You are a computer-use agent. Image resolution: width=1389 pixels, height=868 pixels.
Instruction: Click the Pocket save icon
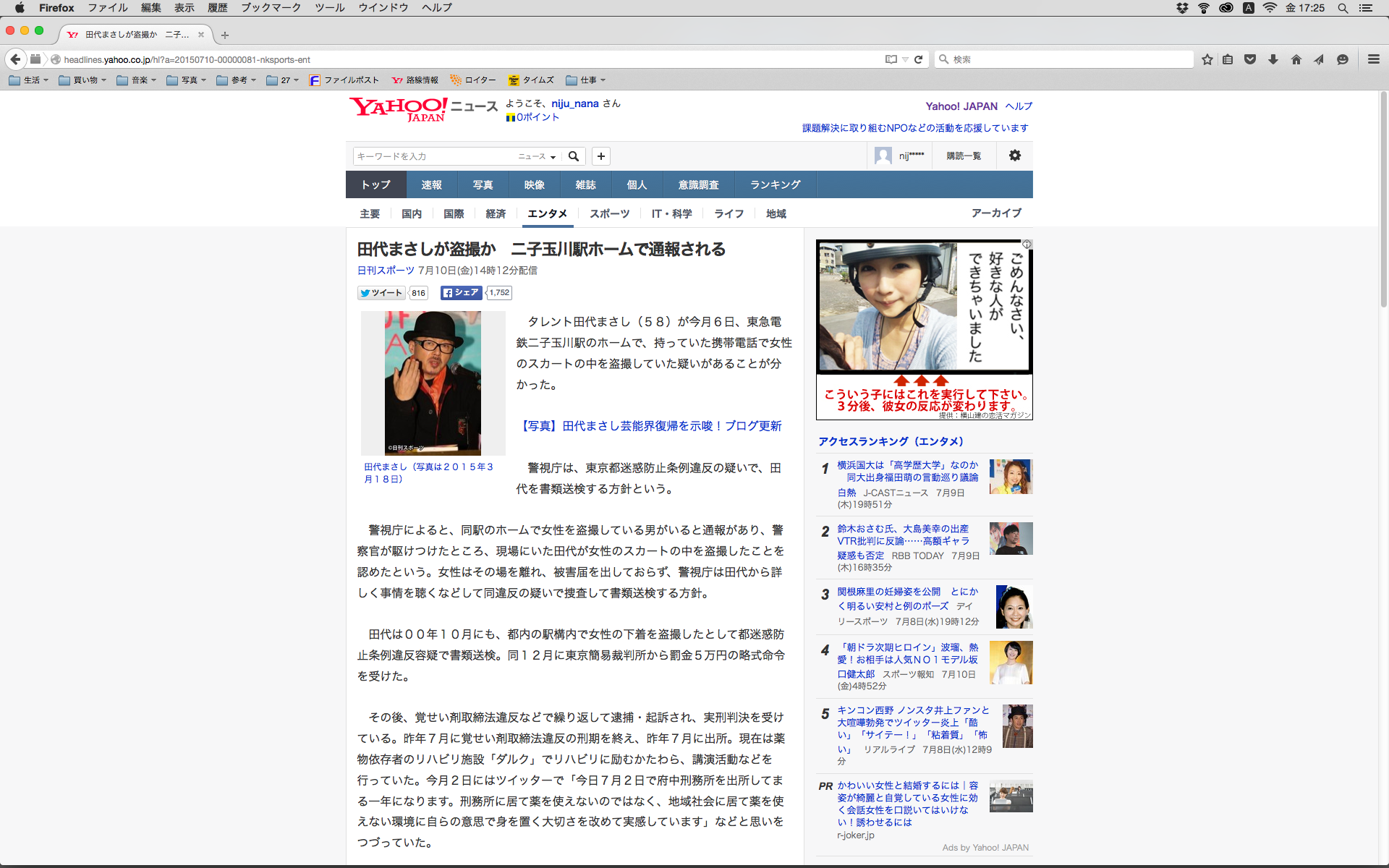pyautogui.click(x=1250, y=59)
